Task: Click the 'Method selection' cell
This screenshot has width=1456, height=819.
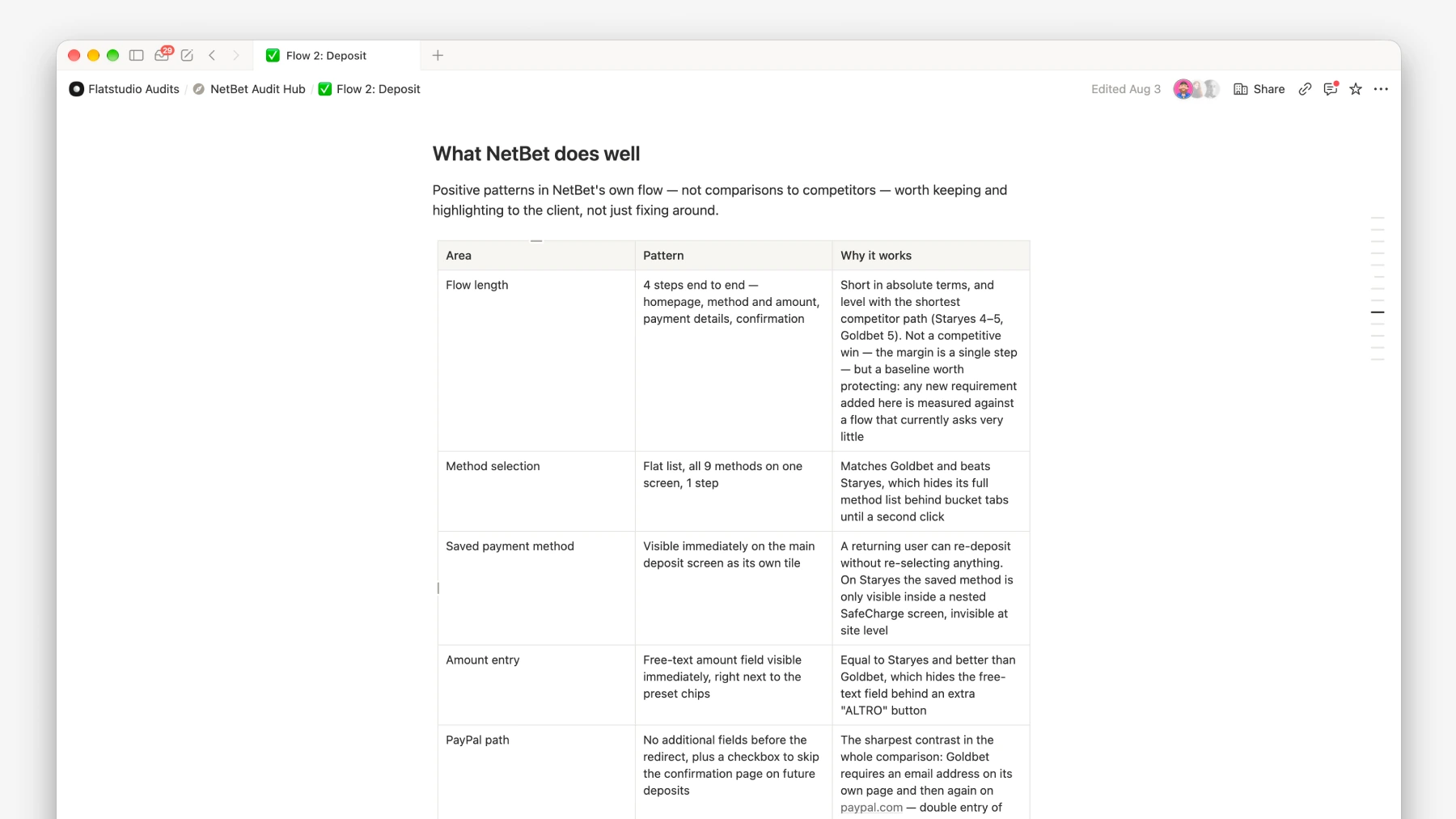Action: pos(536,491)
